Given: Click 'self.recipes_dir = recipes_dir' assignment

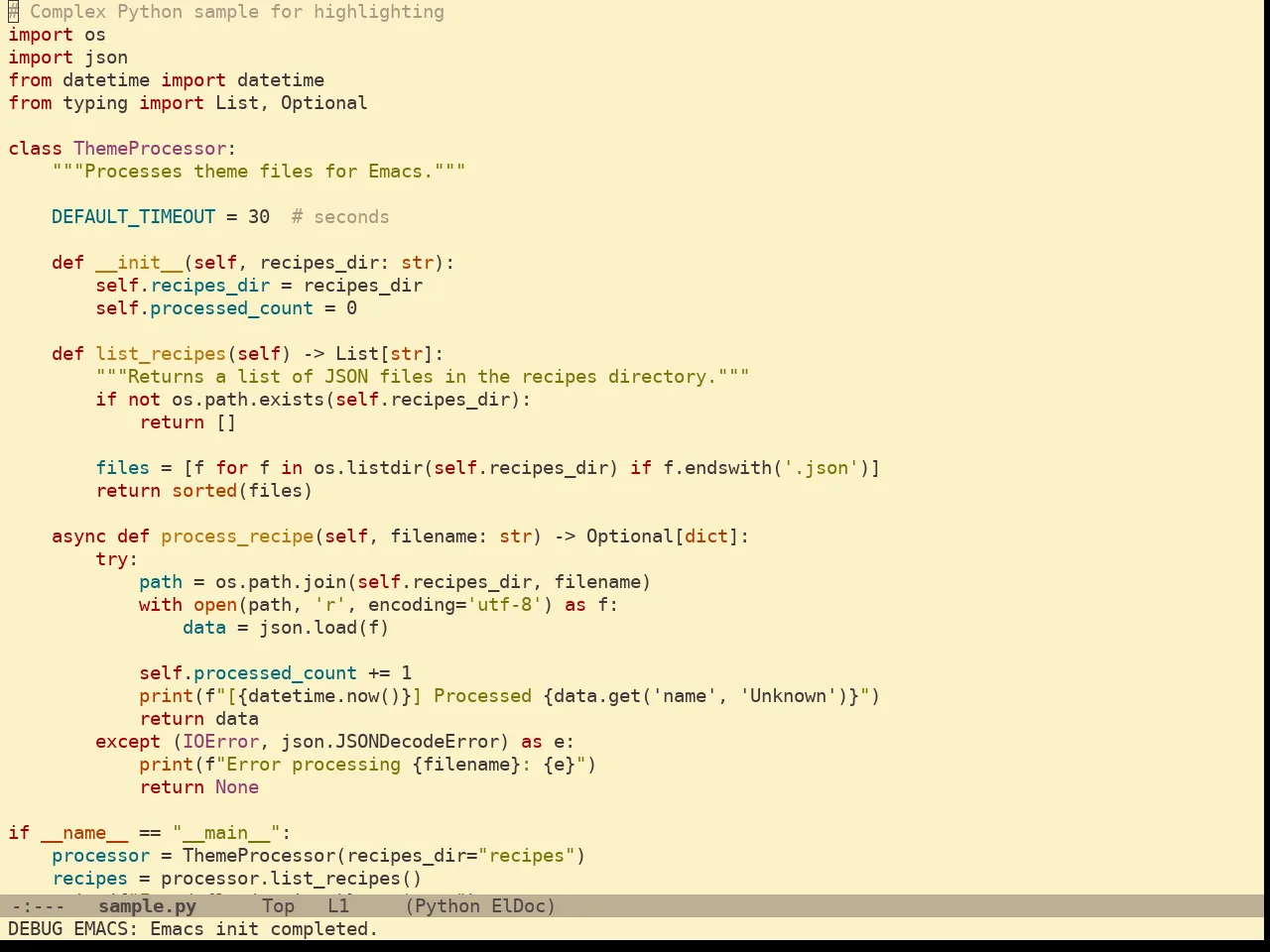Looking at the screenshot, I should click(x=259, y=286).
